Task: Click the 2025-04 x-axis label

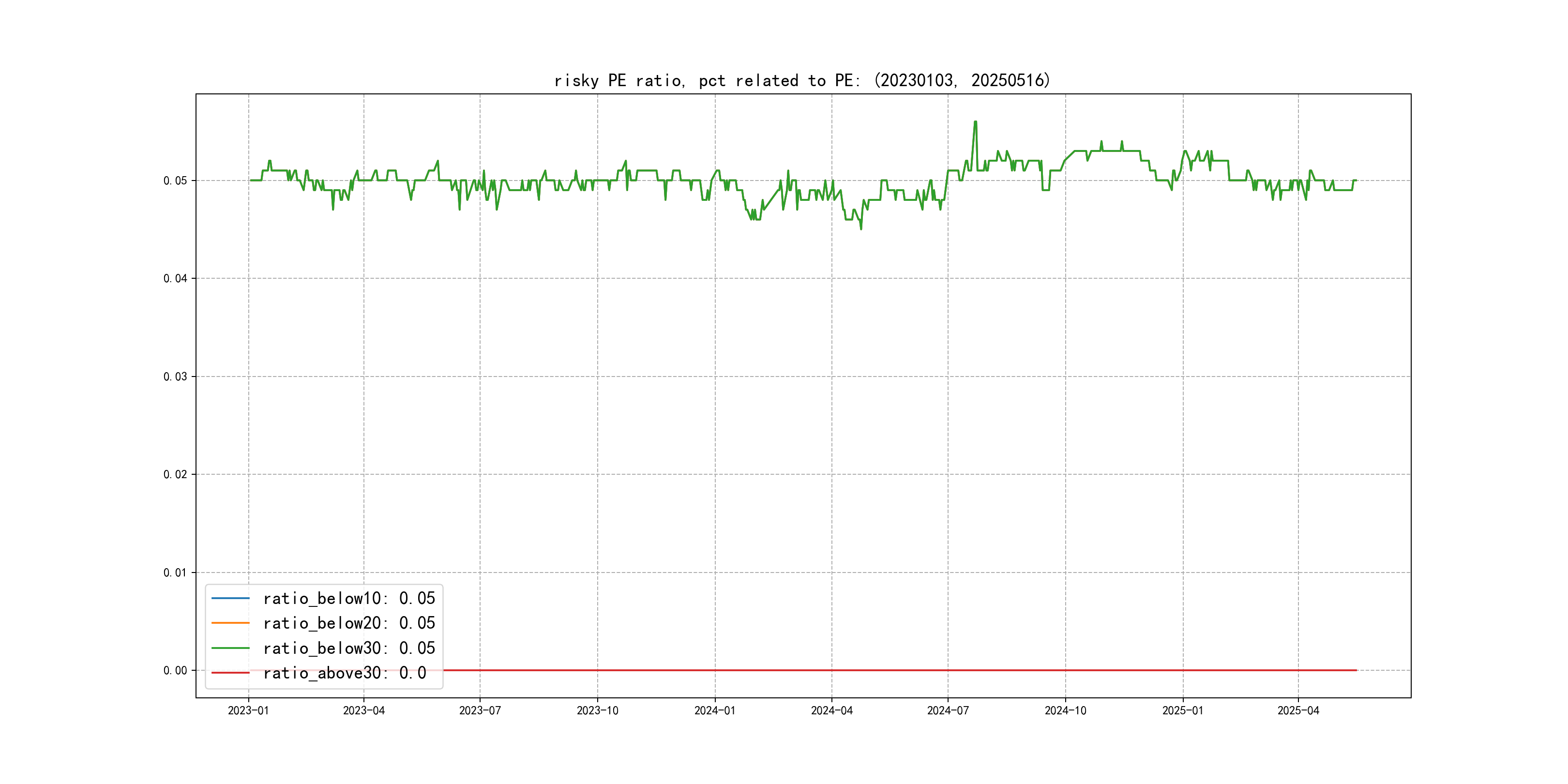Action: pos(1298,711)
